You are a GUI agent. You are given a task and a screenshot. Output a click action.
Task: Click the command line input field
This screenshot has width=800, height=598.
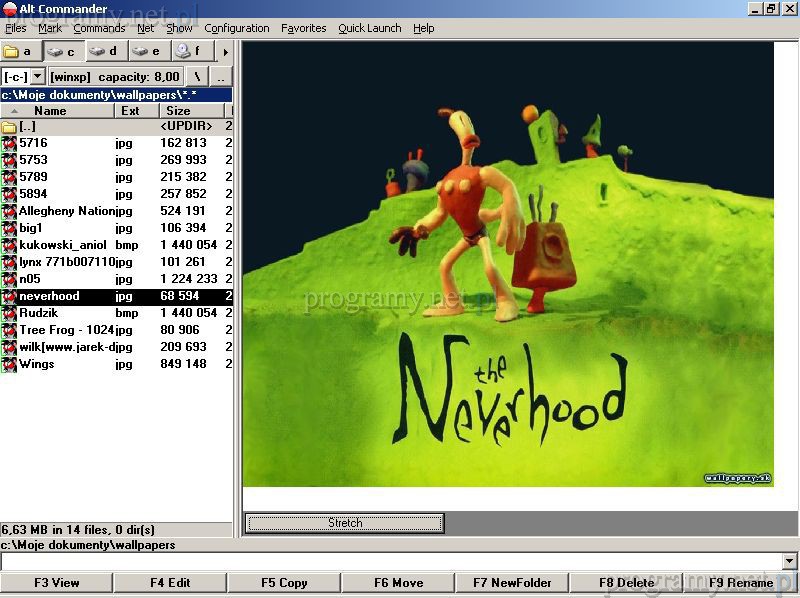(390, 562)
